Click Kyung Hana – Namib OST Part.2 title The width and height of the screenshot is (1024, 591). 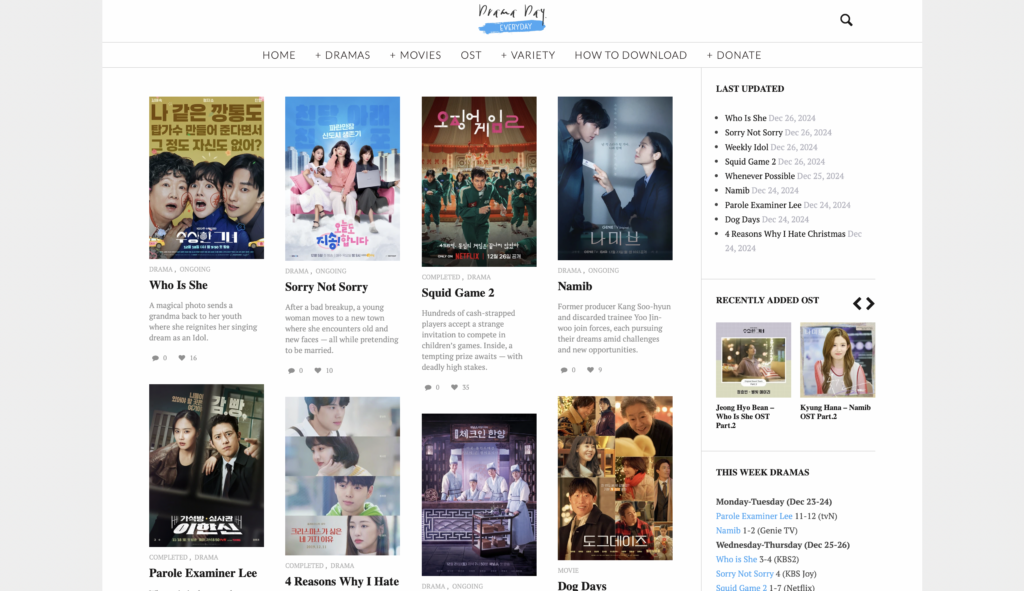835,411
